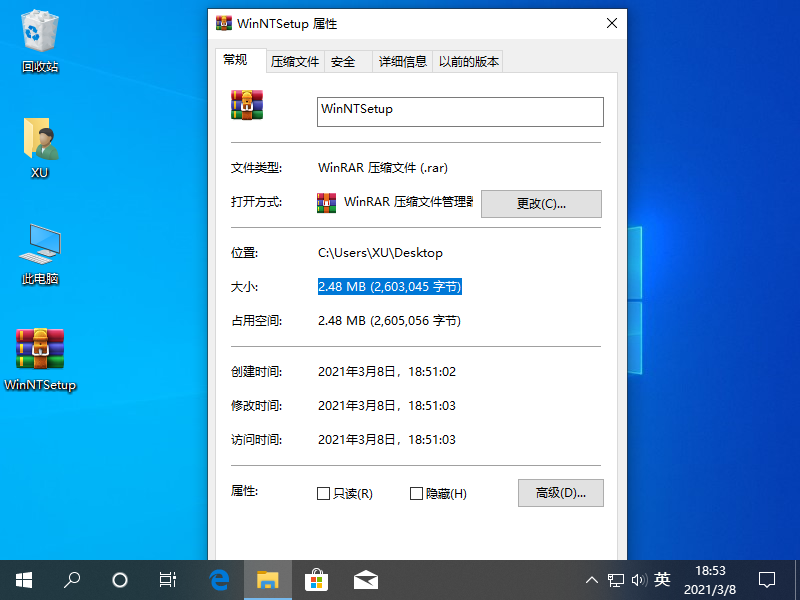Launch Cortana circle on the taskbar
The height and width of the screenshot is (600, 800).
(120, 580)
